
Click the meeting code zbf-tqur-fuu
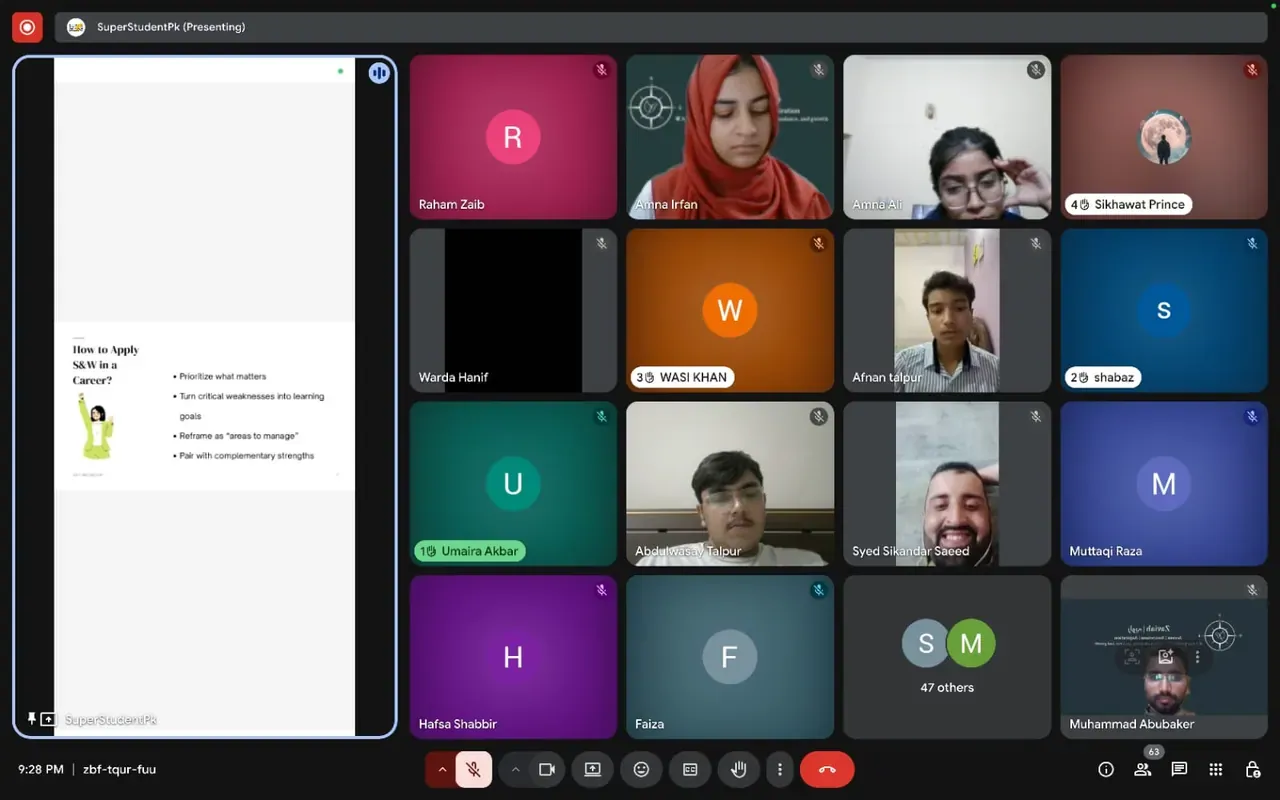point(119,769)
